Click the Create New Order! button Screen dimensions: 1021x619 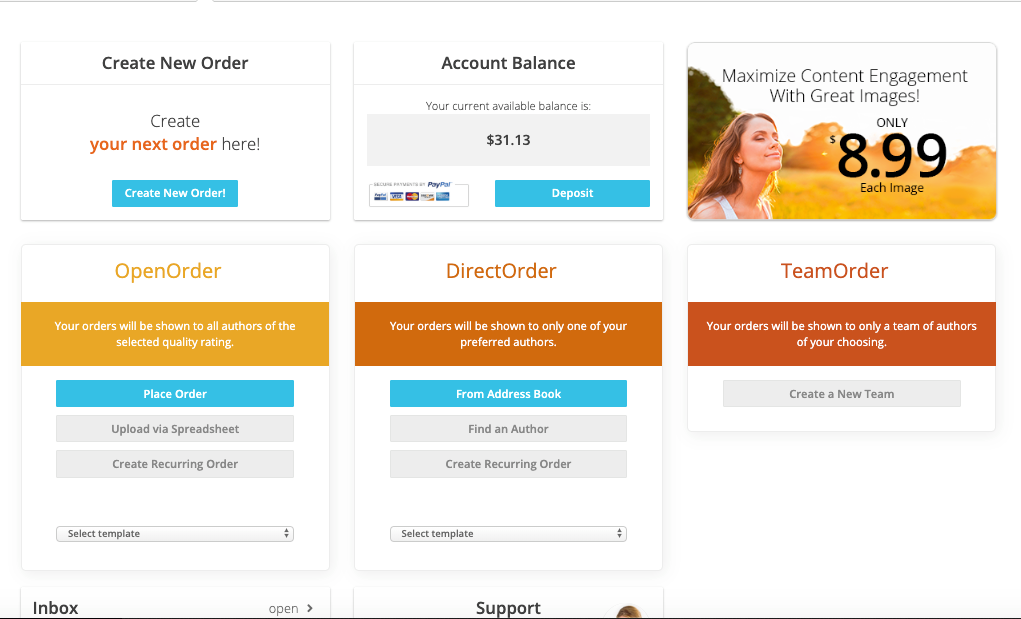175,193
